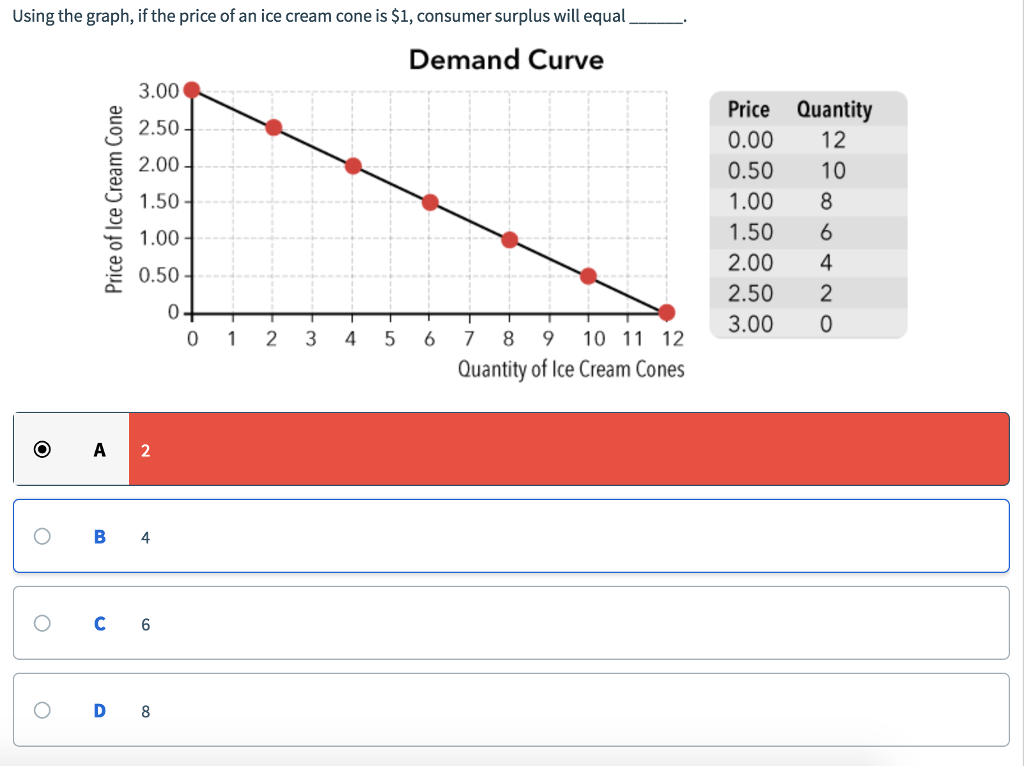
Task: Select radio button for option B
Action: click(40, 537)
